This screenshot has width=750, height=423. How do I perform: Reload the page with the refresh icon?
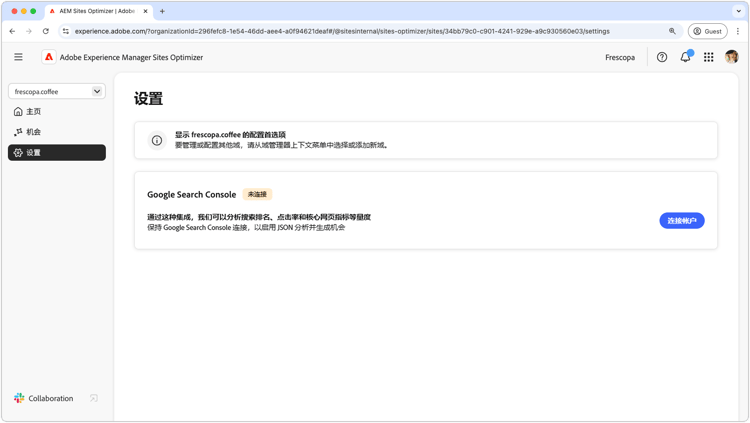(45, 31)
